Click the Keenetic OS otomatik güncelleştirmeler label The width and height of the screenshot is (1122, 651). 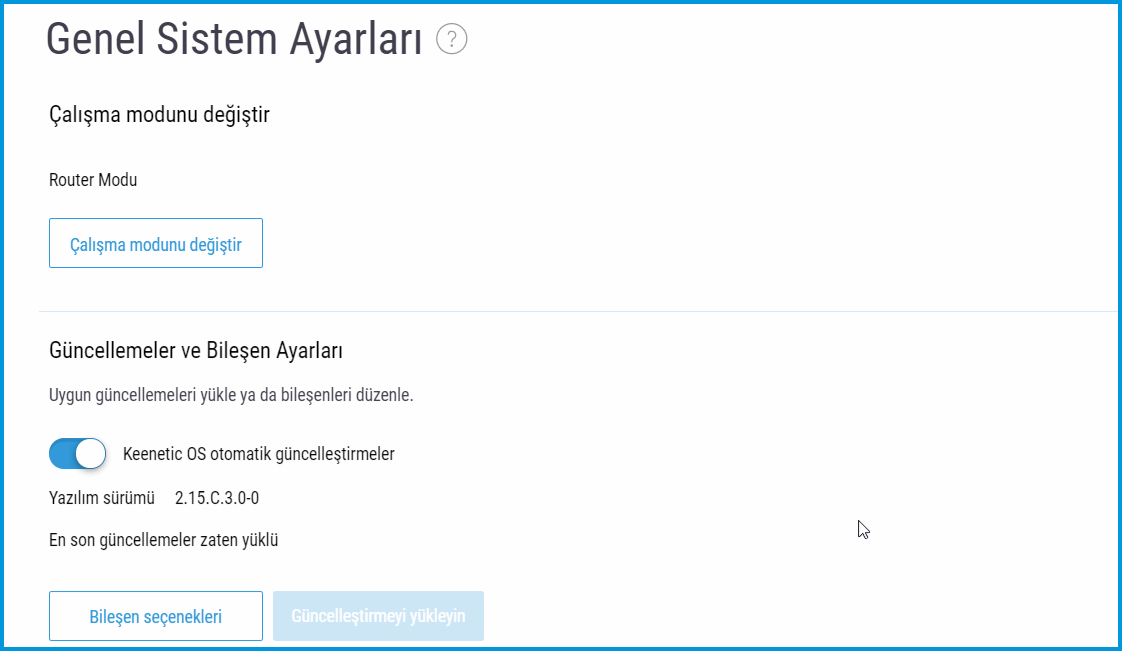pyautogui.click(x=258, y=454)
